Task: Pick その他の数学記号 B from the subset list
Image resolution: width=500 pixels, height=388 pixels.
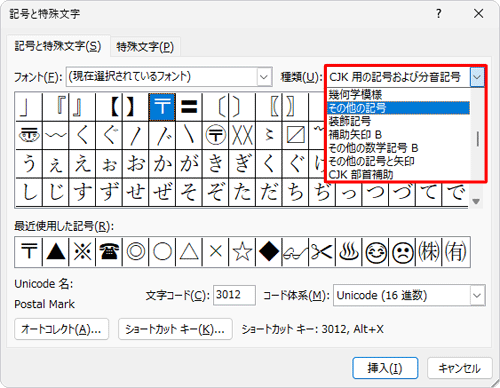Action: 399,148
